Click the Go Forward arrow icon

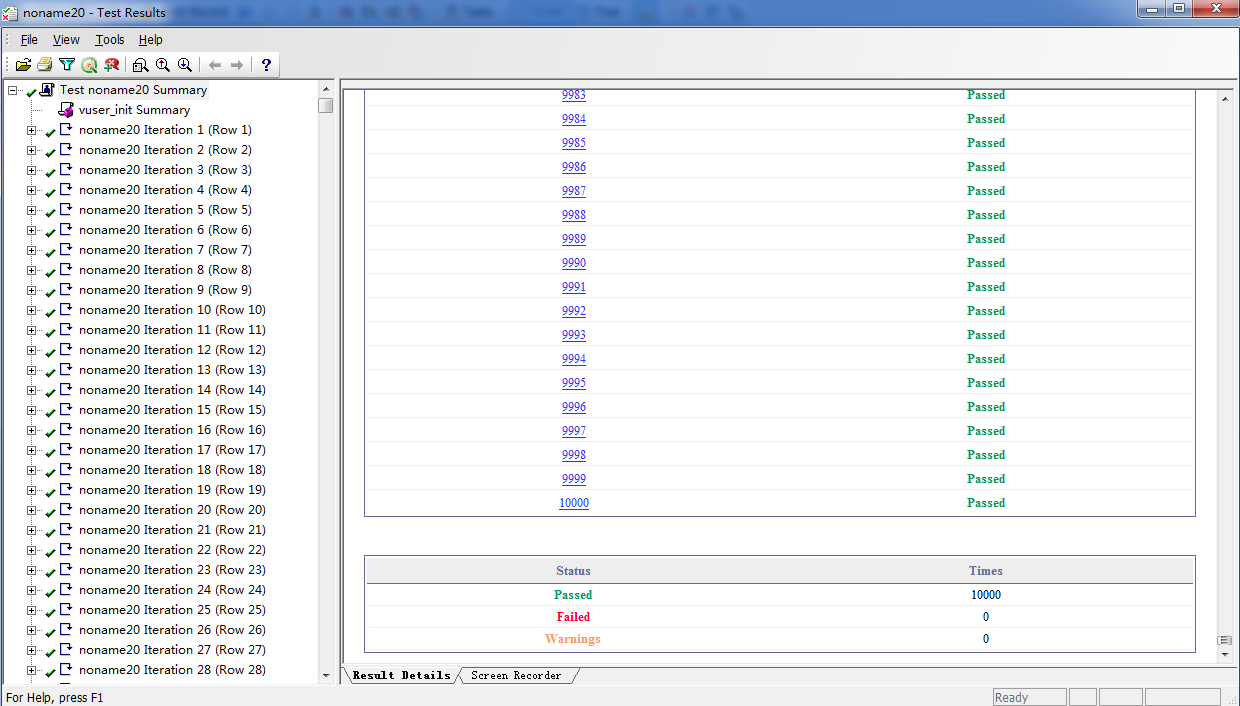point(237,65)
